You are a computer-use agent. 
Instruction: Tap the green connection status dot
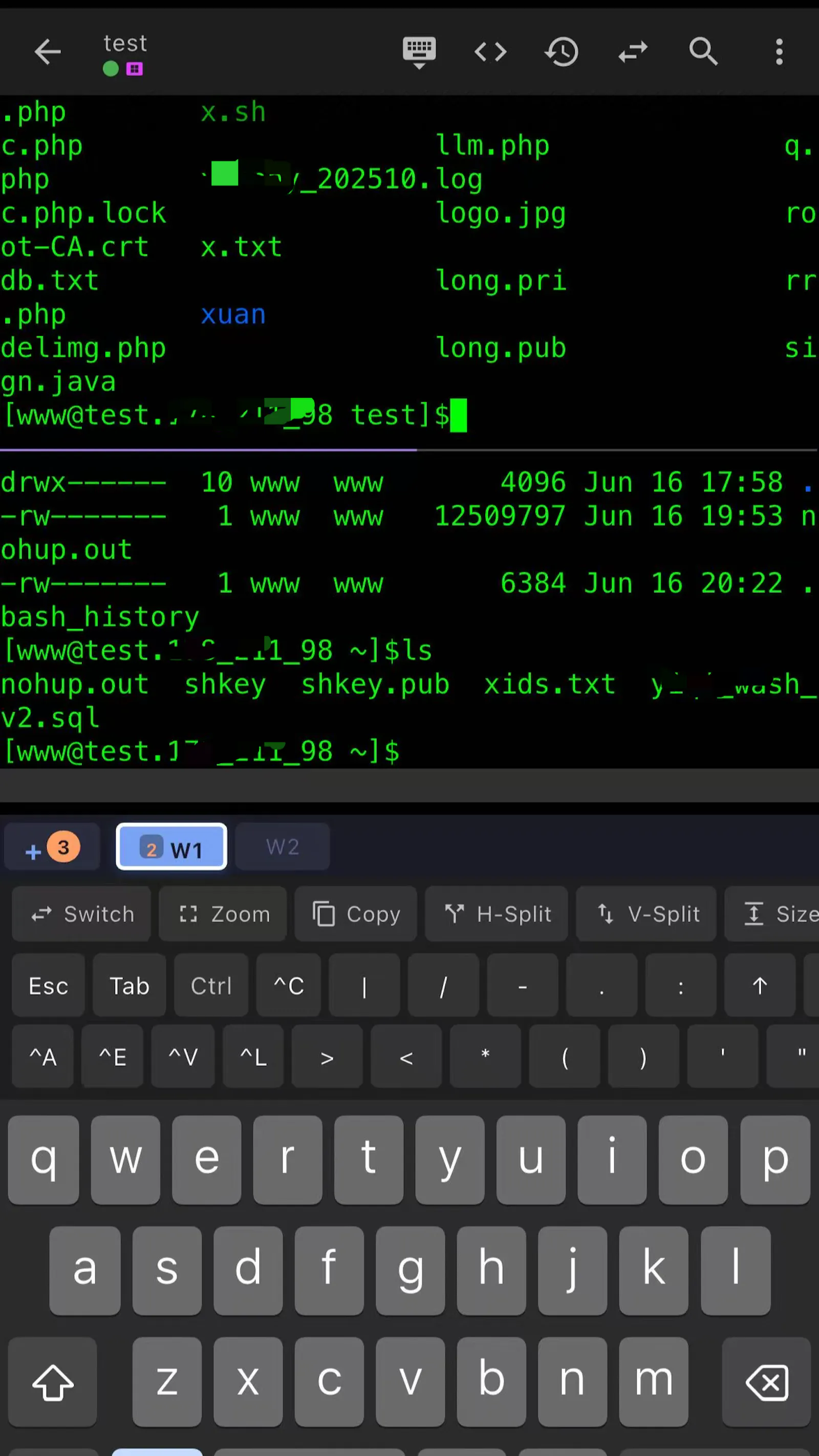pyautogui.click(x=111, y=69)
